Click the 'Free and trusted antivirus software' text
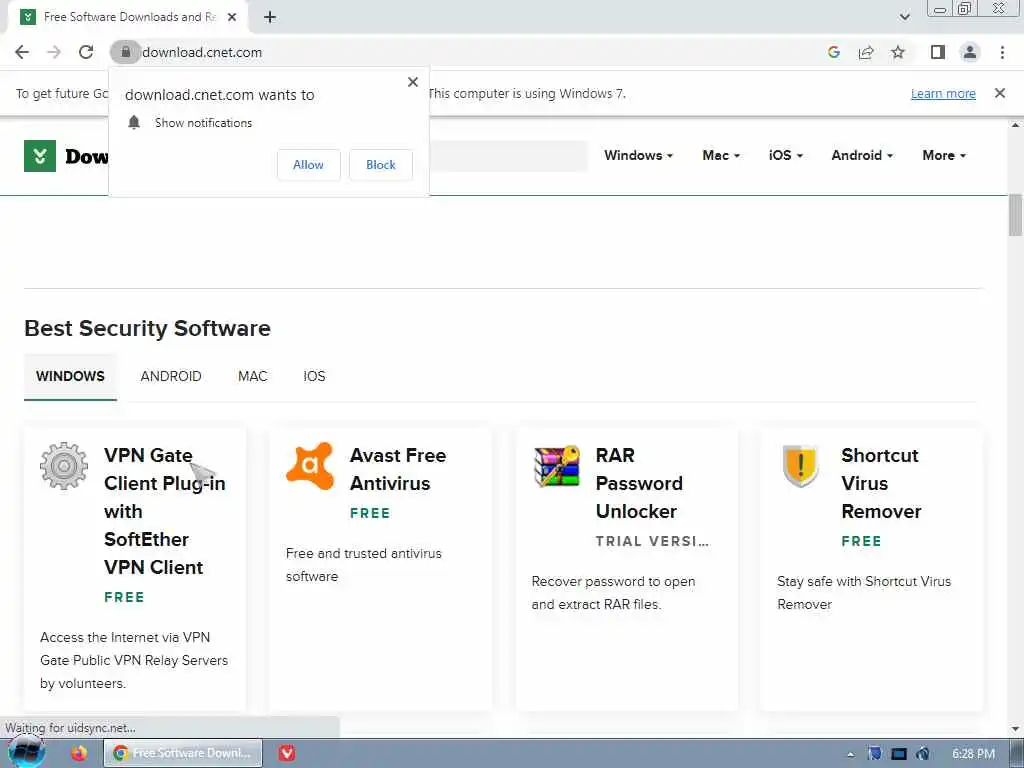Screen dimensions: 1024x768 point(364,565)
